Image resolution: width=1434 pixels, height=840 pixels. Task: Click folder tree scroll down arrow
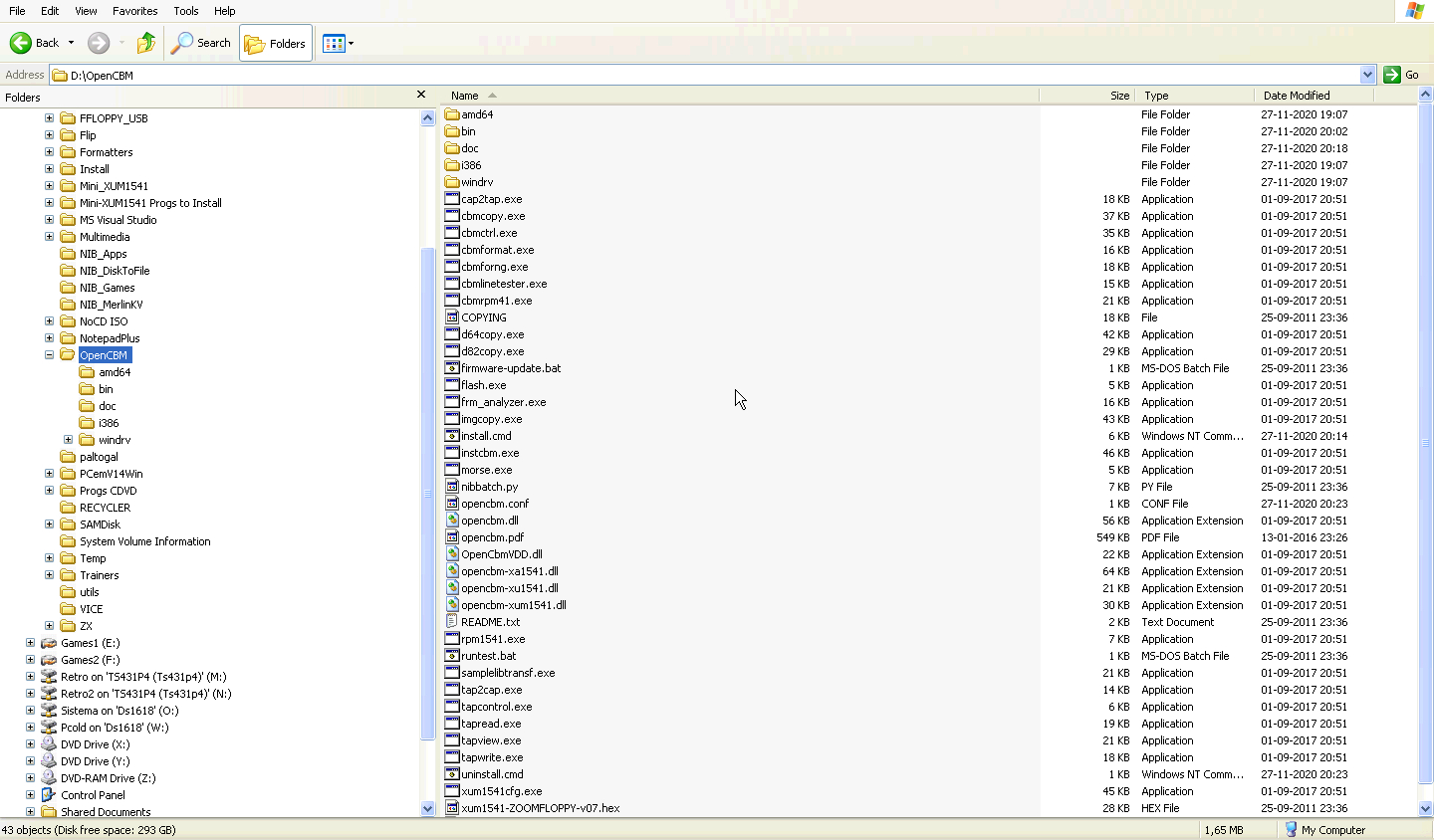click(428, 809)
